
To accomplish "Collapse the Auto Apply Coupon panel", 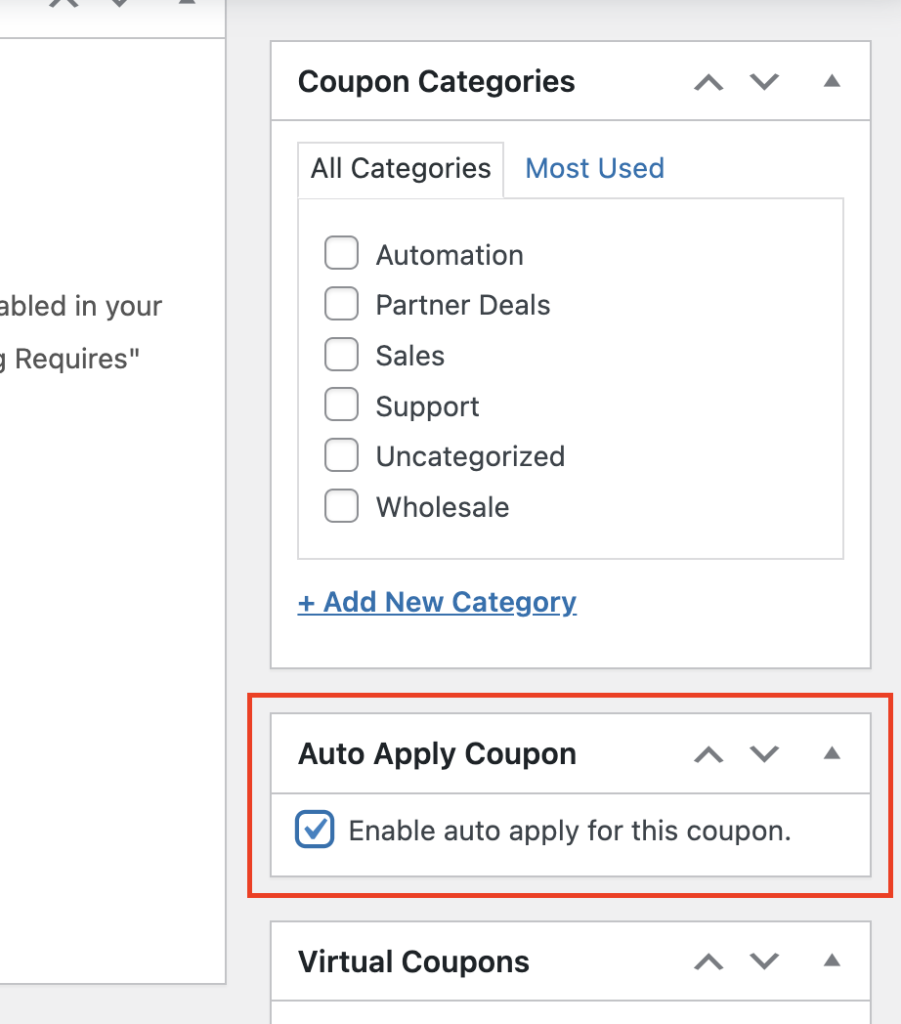I will click(x=831, y=753).
